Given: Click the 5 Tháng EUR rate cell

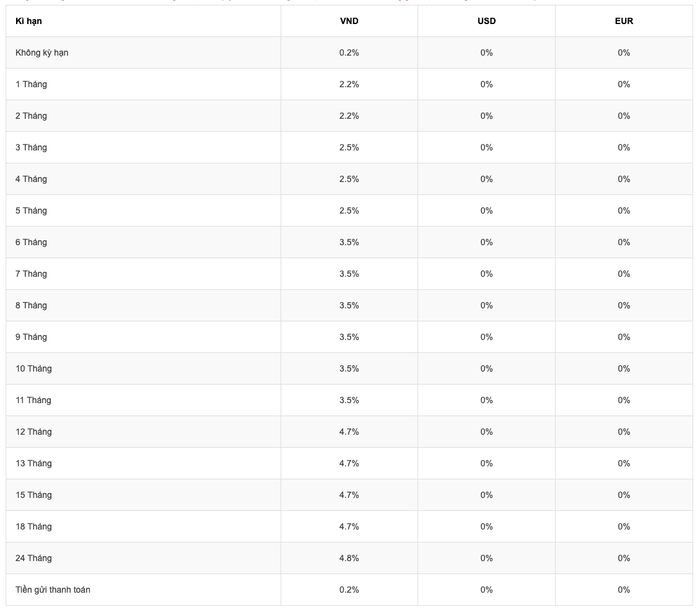Looking at the screenshot, I should tap(624, 211).
